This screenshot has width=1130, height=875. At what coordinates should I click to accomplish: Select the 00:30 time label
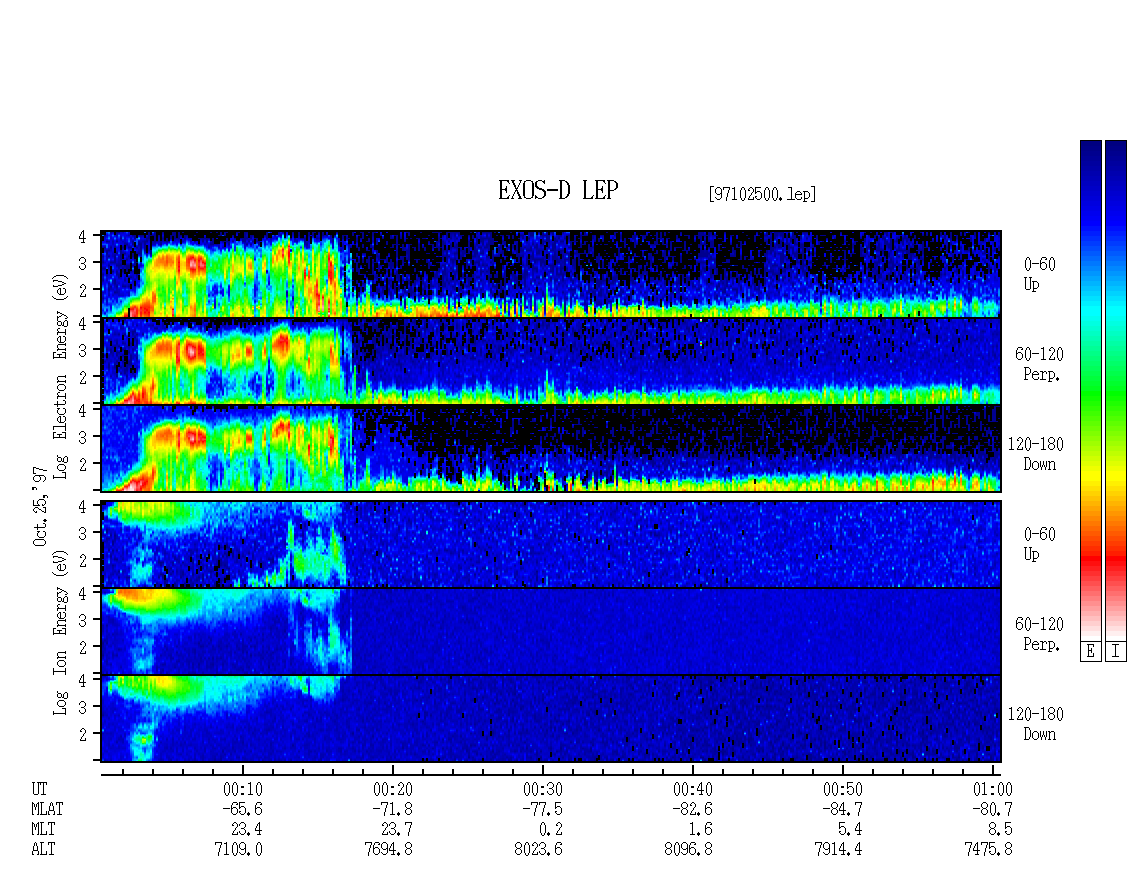coord(543,789)
